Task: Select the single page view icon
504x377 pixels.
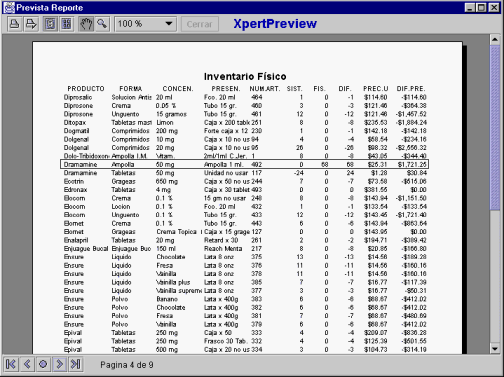Action: [x=50, y=24]
